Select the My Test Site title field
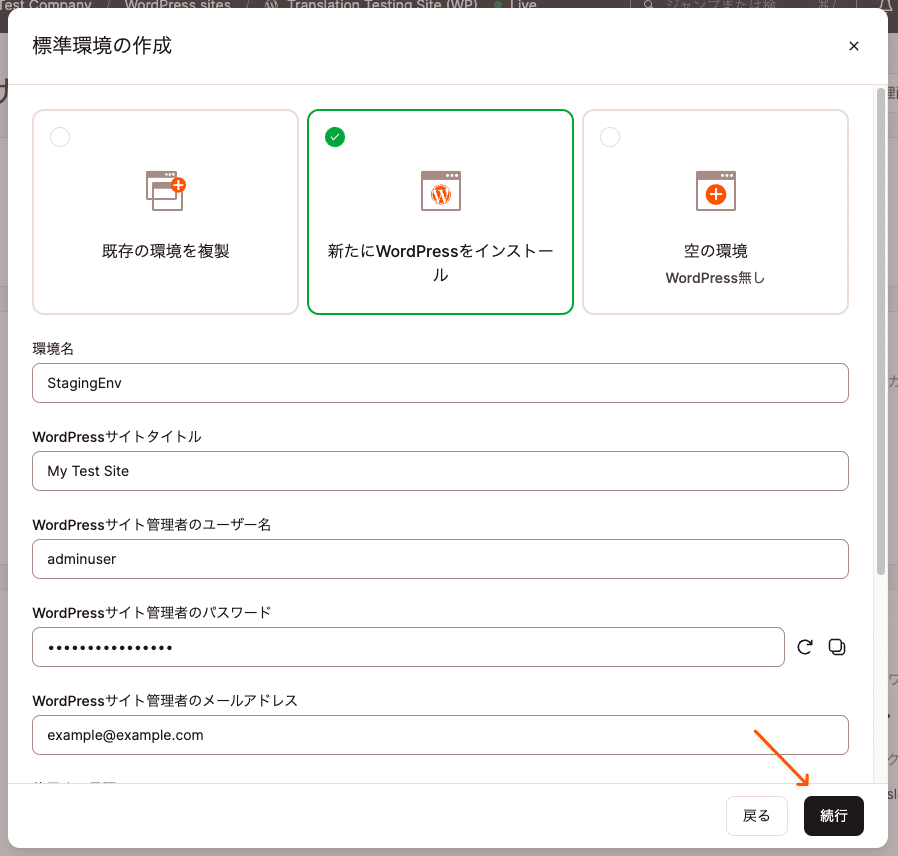 pos(440,471)
